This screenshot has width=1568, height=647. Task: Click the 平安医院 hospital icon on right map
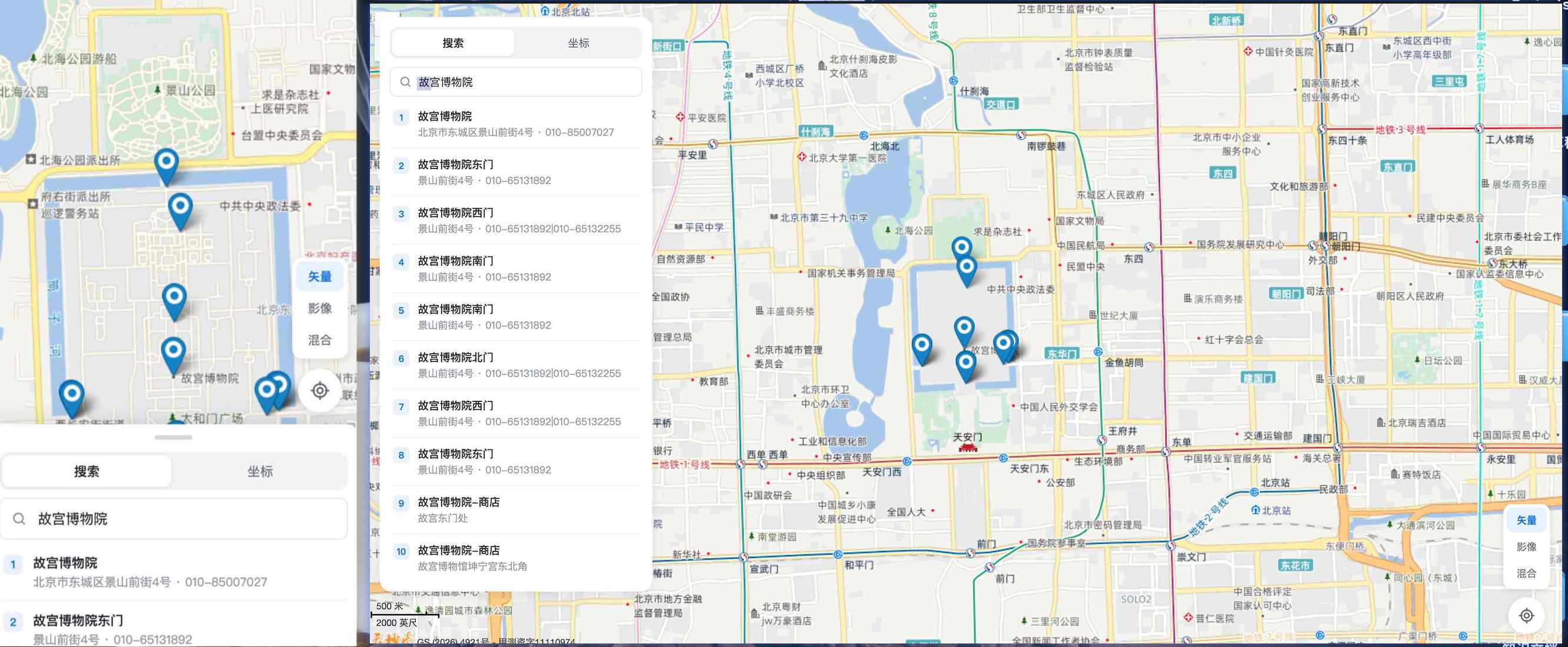click(680, 117)
